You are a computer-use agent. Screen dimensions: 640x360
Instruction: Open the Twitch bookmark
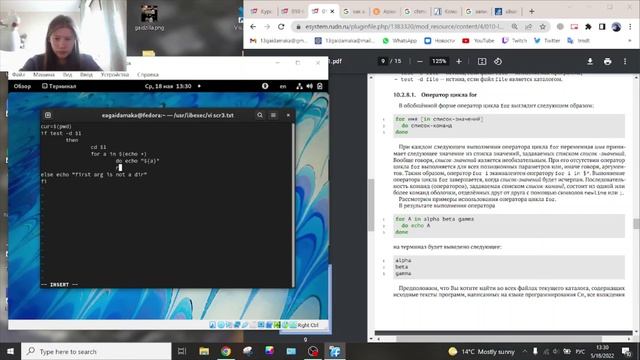[x=514, y=40]
